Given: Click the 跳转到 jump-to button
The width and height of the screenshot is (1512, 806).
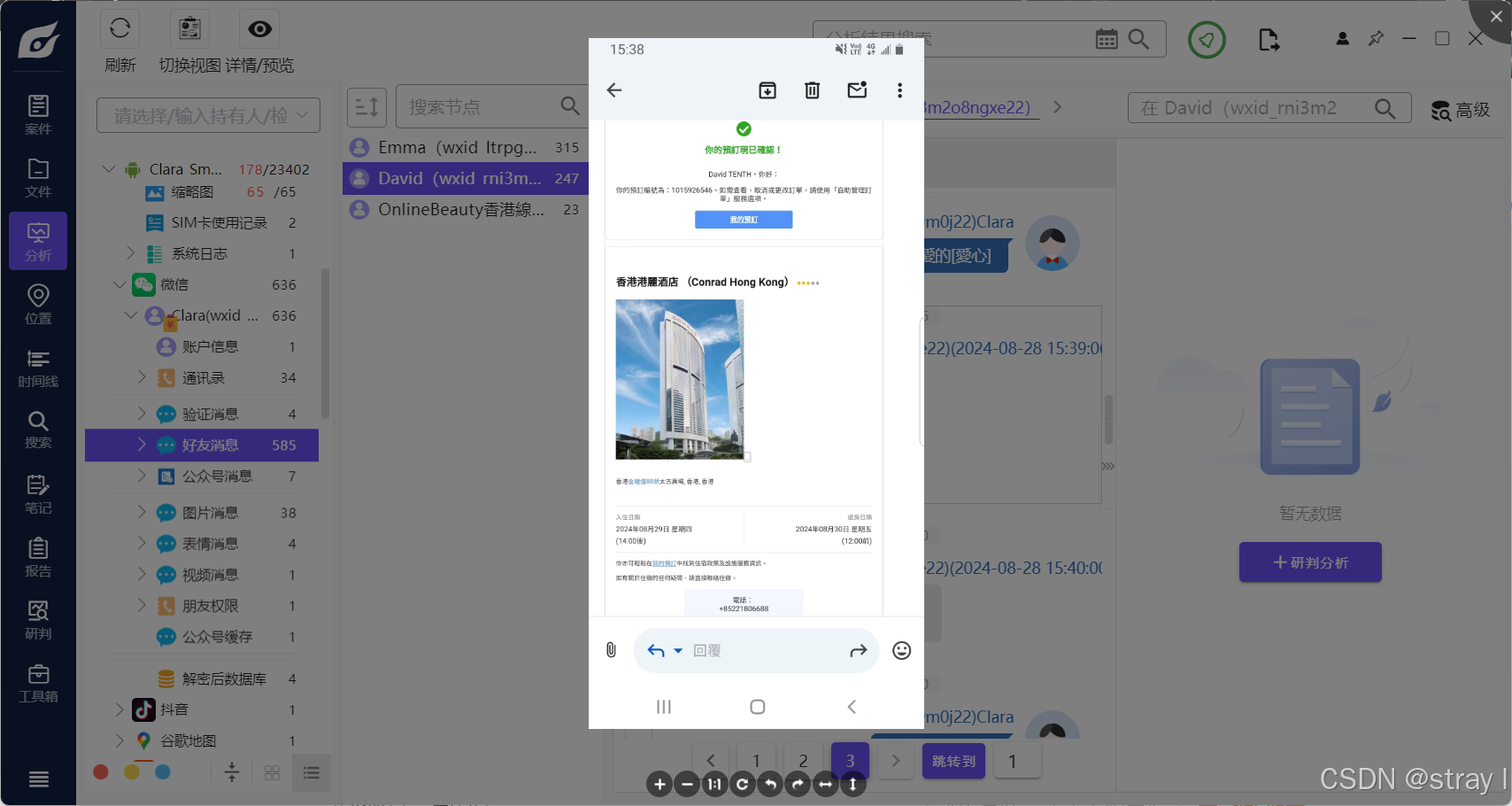Looking at the screenshot, I should 953,761.
